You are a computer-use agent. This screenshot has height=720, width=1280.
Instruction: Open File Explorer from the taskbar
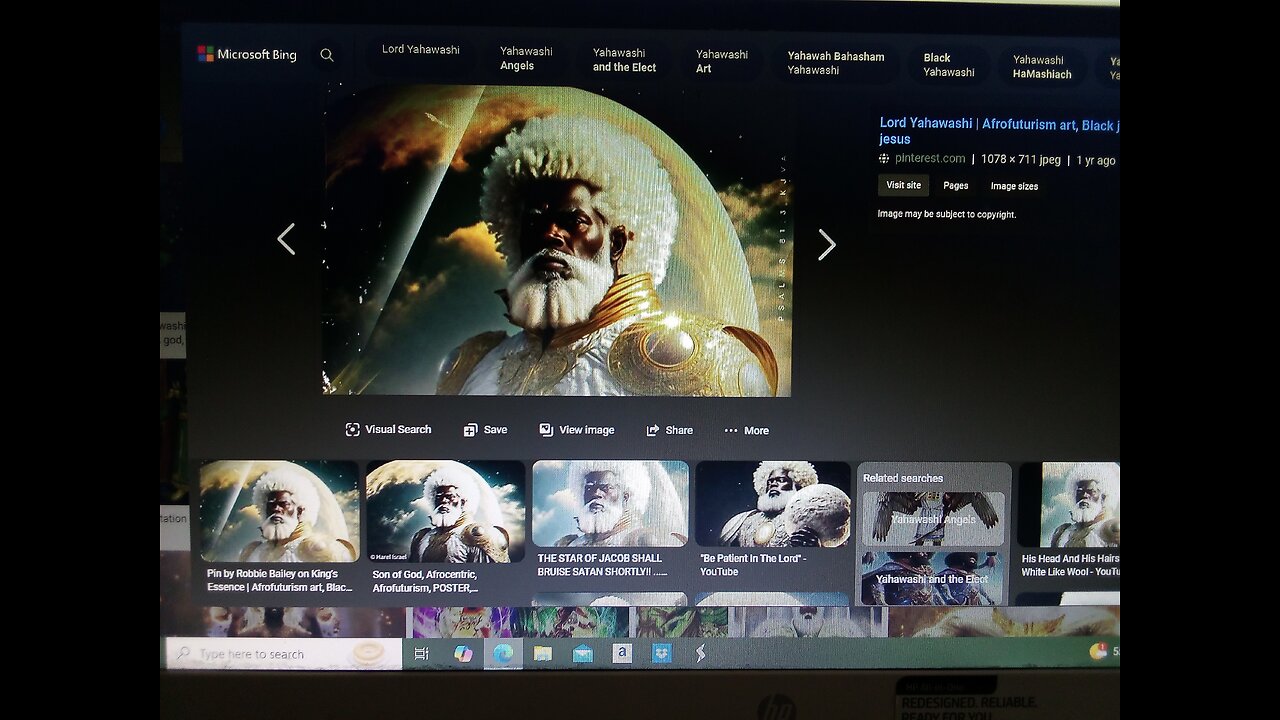click(x=543, y=654)
